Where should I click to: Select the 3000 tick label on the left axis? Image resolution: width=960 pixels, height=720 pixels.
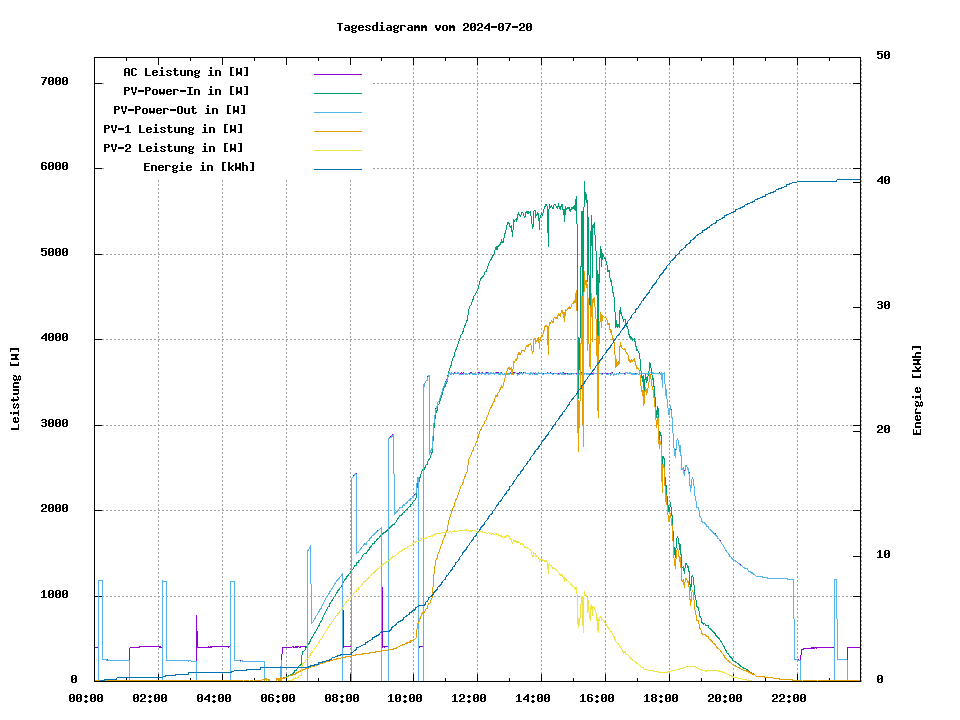coord(54,425)
